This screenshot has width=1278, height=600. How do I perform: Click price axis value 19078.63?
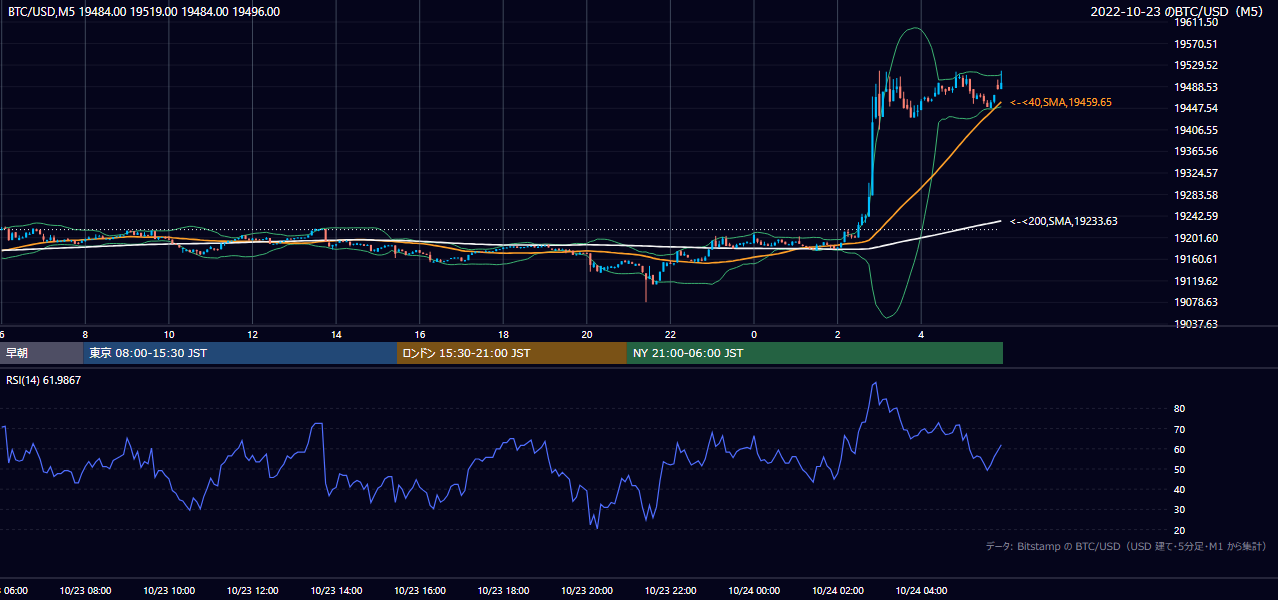coord(1196,302)
